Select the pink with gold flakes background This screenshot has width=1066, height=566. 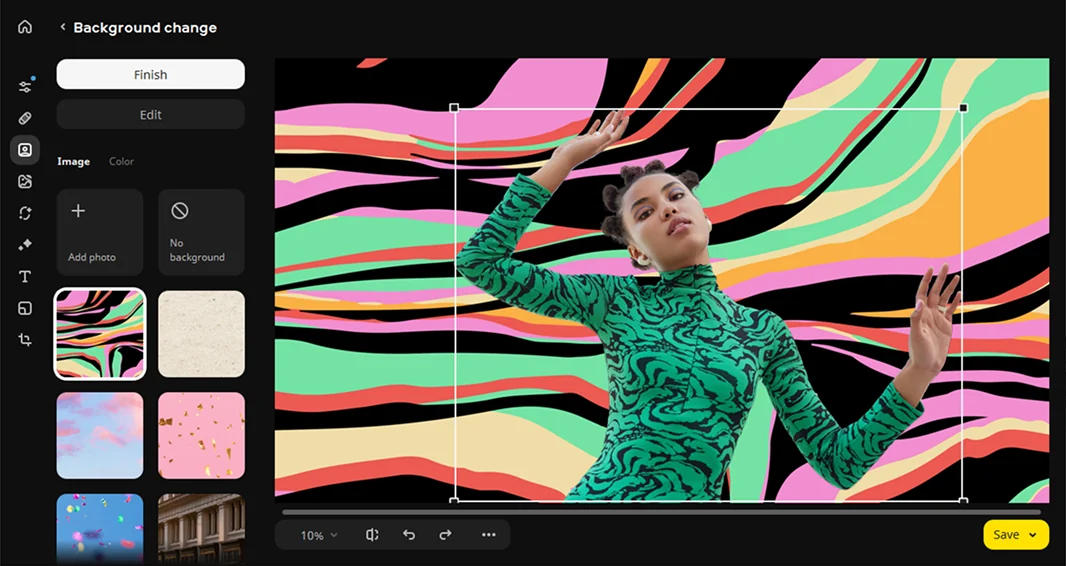tap(201, 436)
